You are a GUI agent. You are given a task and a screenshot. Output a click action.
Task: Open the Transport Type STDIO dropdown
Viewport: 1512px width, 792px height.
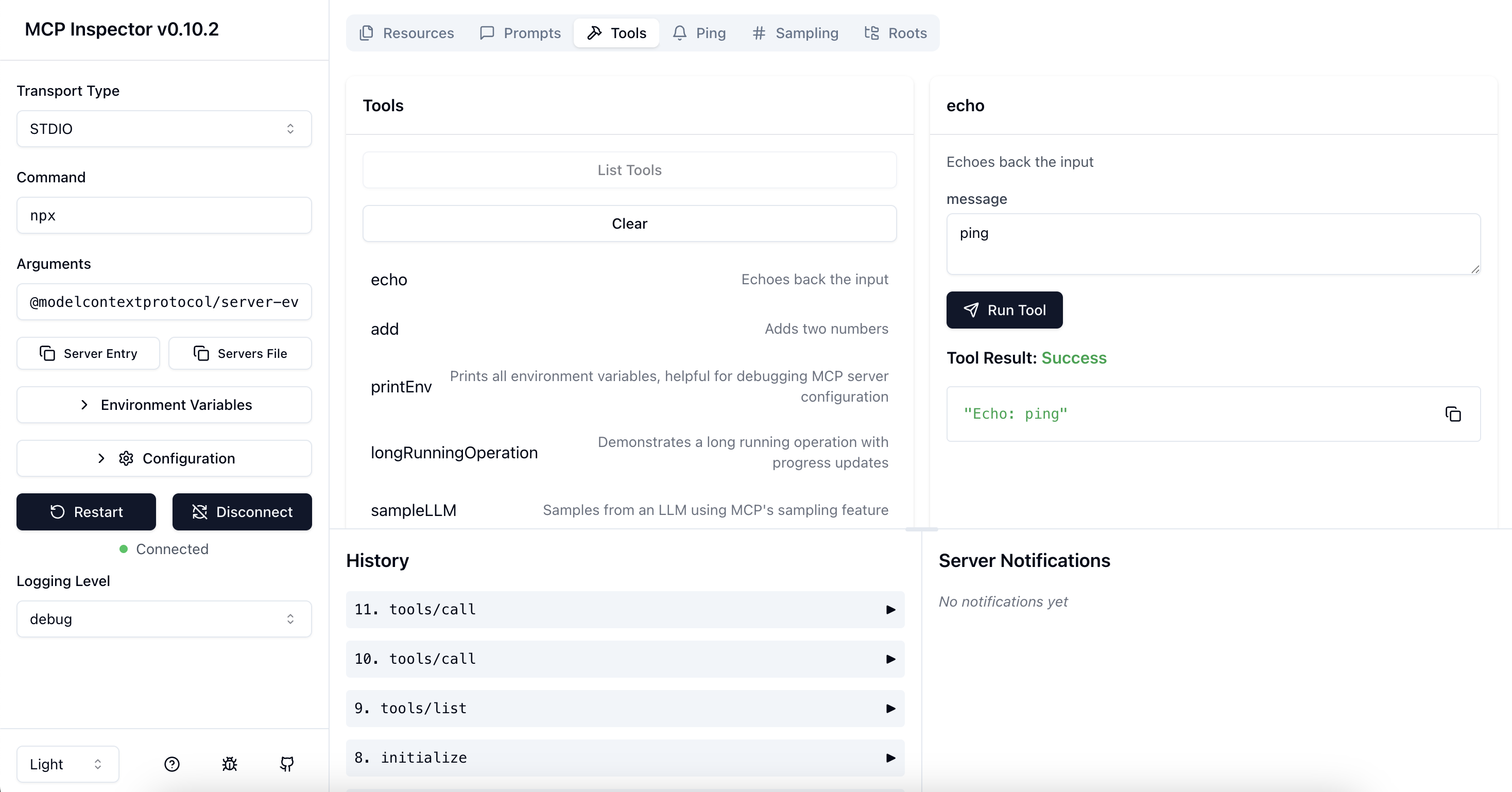click(x=164, y=129)
